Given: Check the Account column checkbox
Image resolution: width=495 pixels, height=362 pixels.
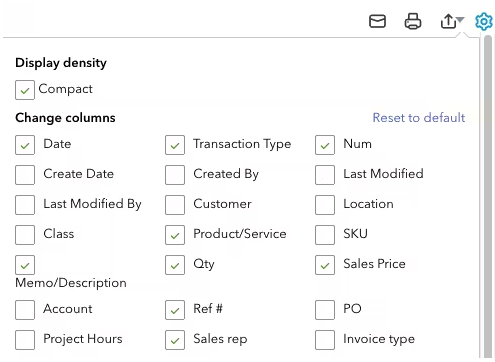Looking at the screenshot, I should (x=25, y=310).
